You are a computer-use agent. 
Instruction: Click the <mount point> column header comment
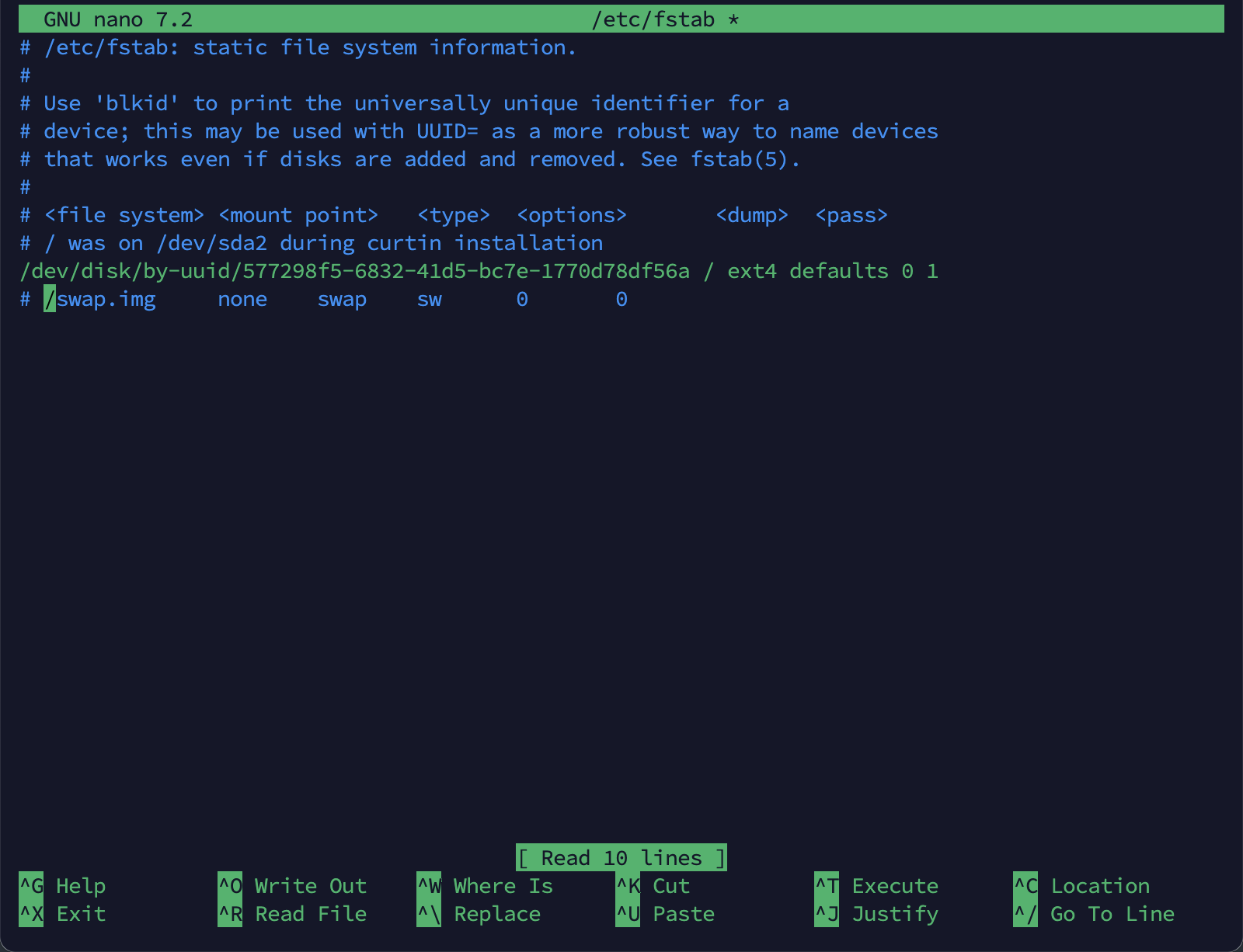point(298,215)
